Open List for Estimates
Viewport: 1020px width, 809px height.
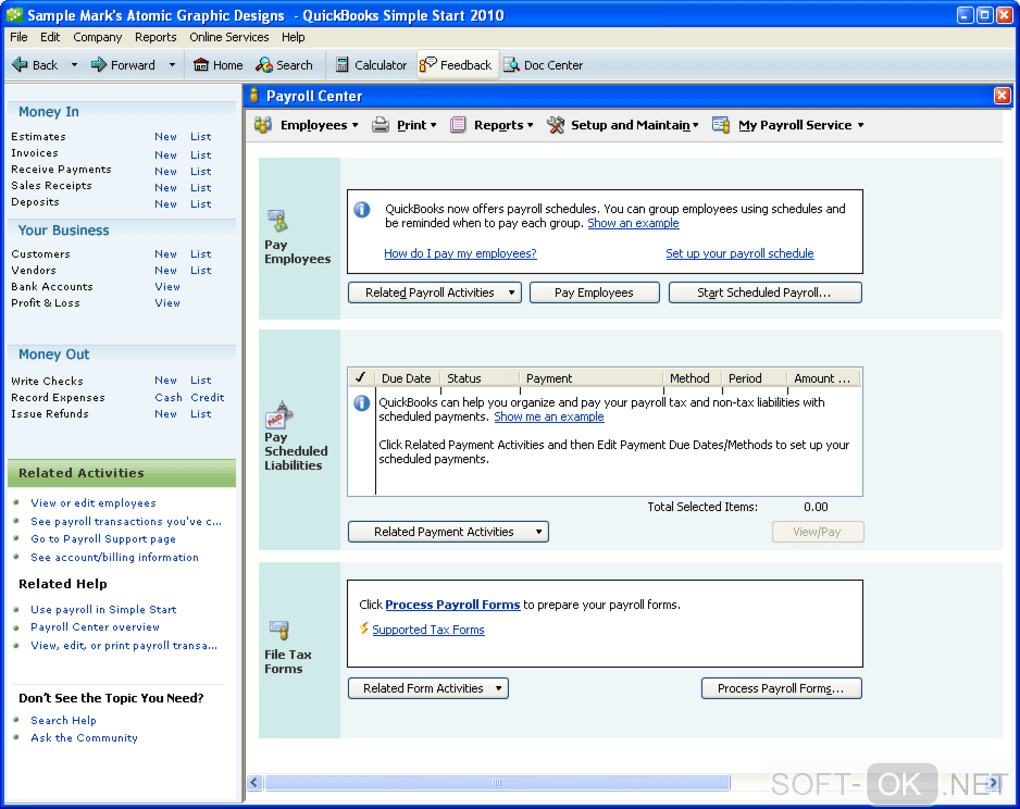[200, 137]
